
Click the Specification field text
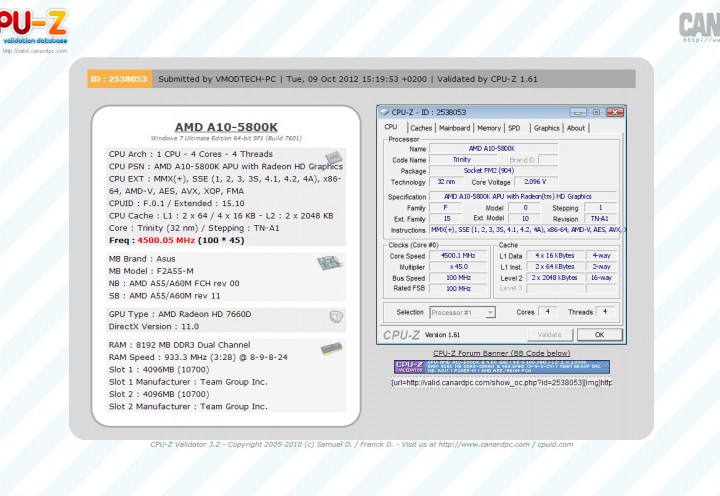[523, 197]
